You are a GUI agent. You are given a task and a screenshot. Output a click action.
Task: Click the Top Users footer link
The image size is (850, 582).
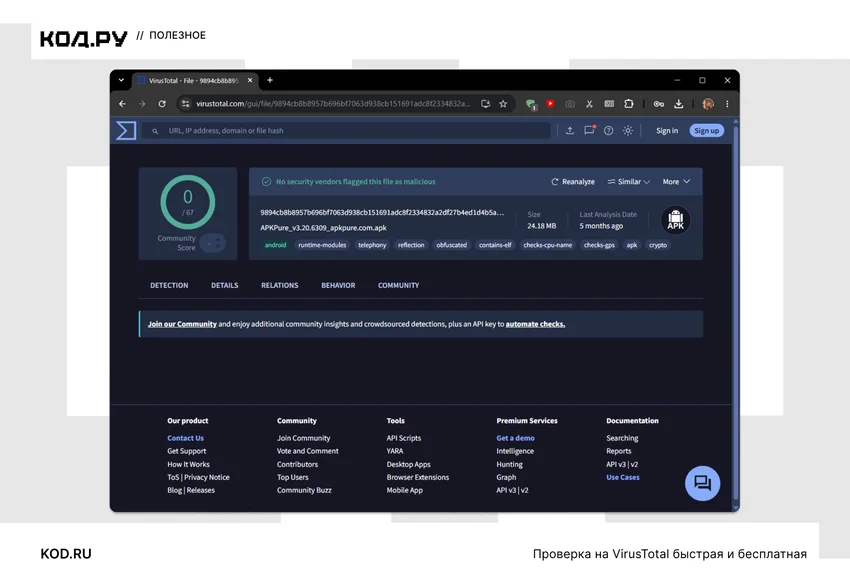click(x=292, y=477)
